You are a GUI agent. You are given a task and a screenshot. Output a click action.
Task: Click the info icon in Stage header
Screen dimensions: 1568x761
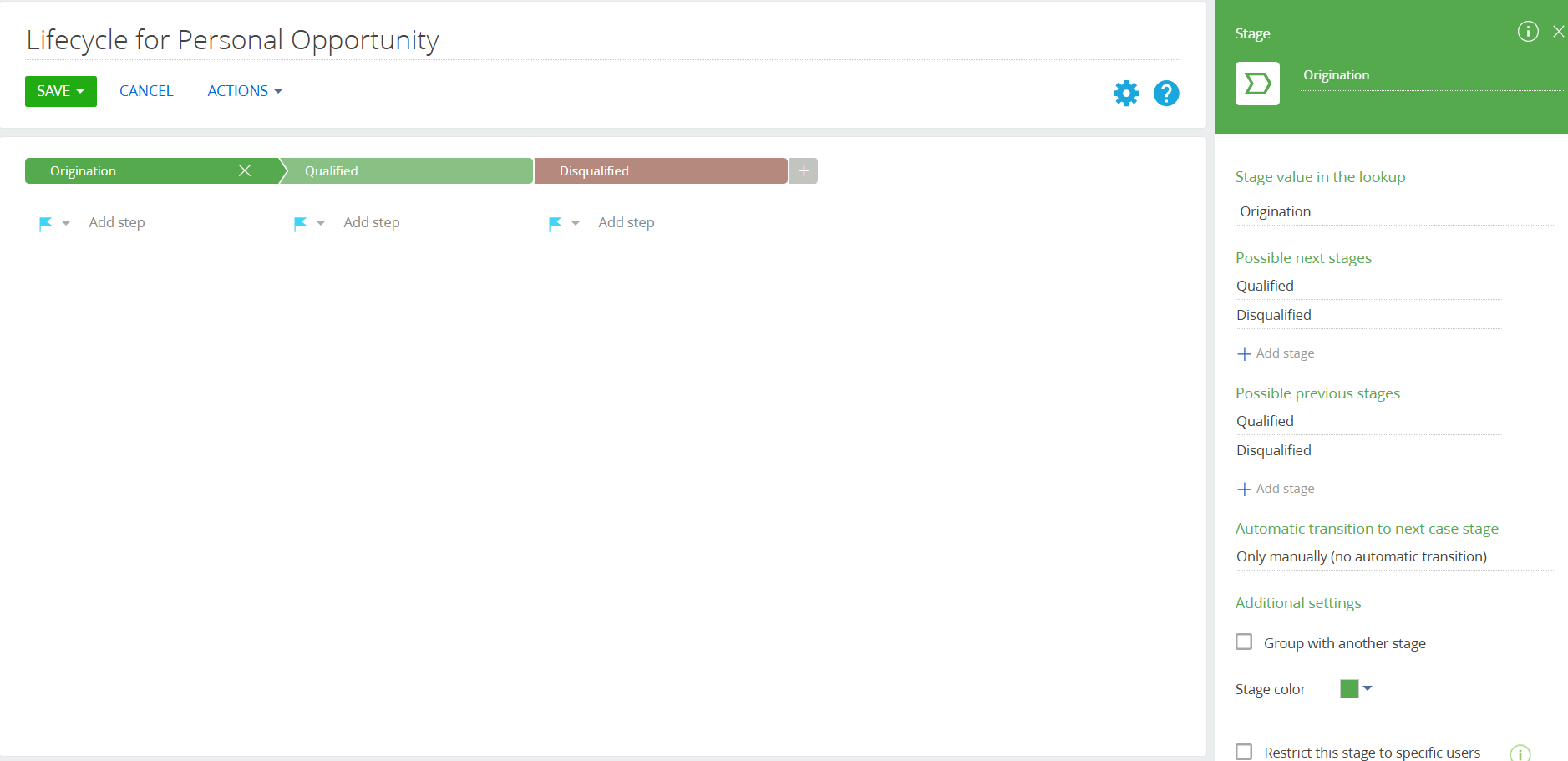tap(1528, 32)
